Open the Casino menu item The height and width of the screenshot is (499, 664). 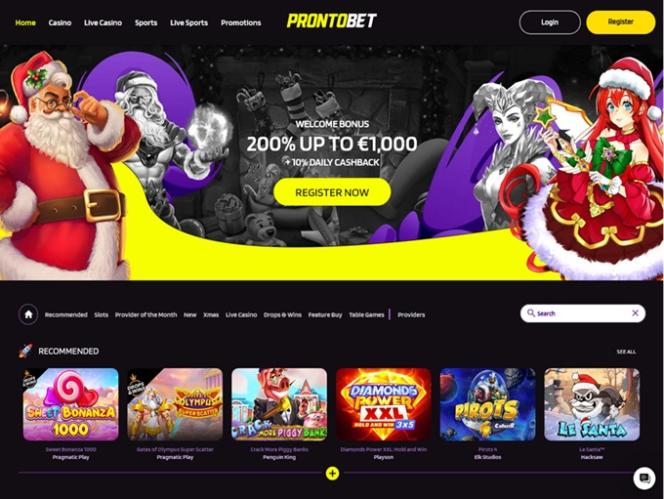pos(60,22)
